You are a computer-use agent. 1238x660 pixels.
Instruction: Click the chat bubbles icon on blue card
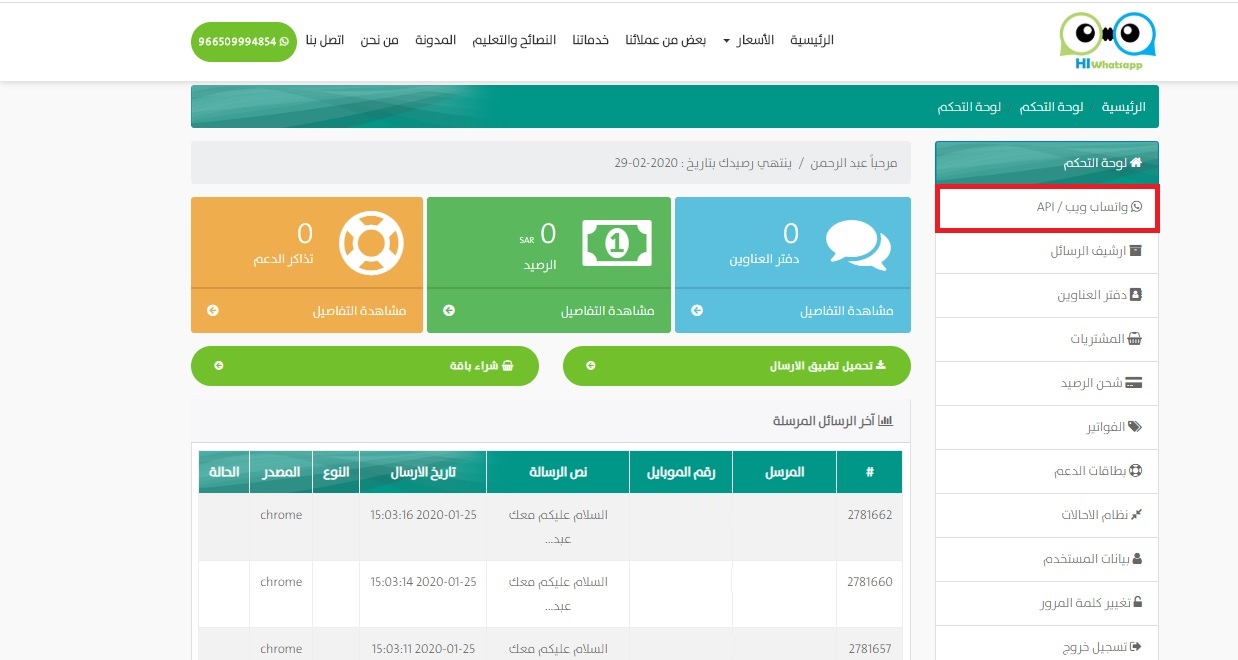click(x=858, y=243)
